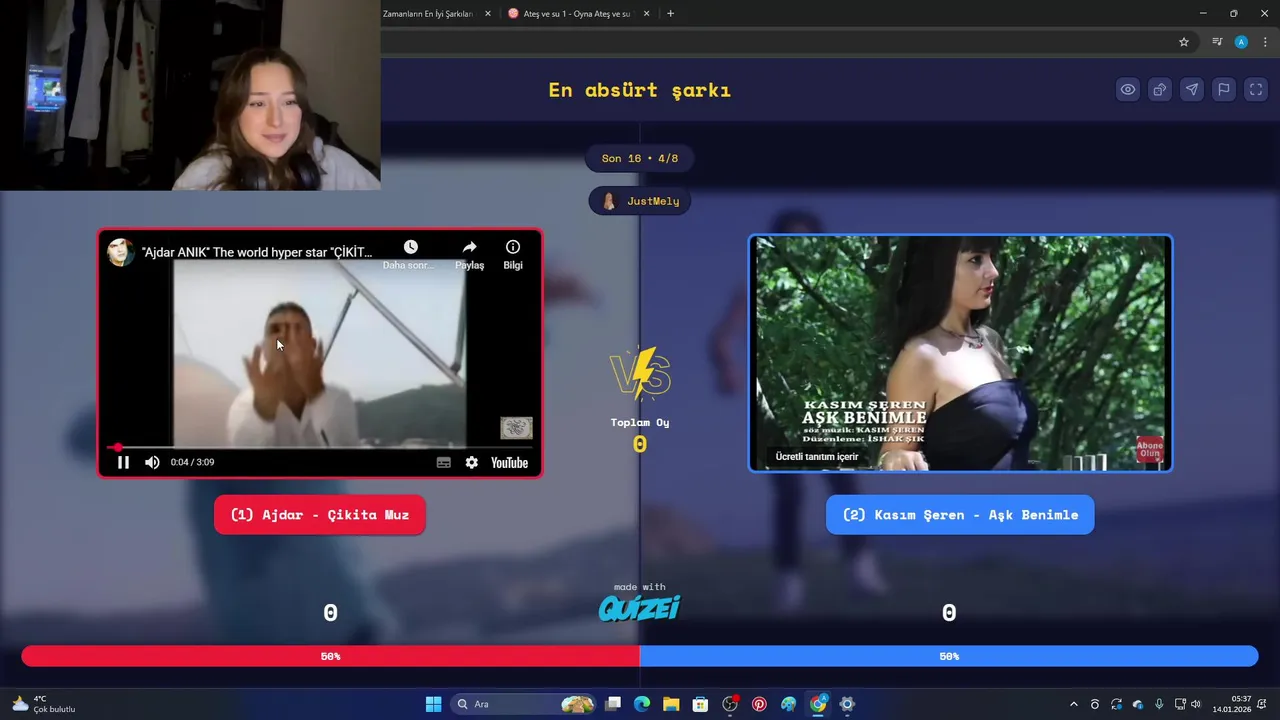1280x720 pixels.
Task: Click the Bilgi info icon on the video
Action: tap(513, 247)
